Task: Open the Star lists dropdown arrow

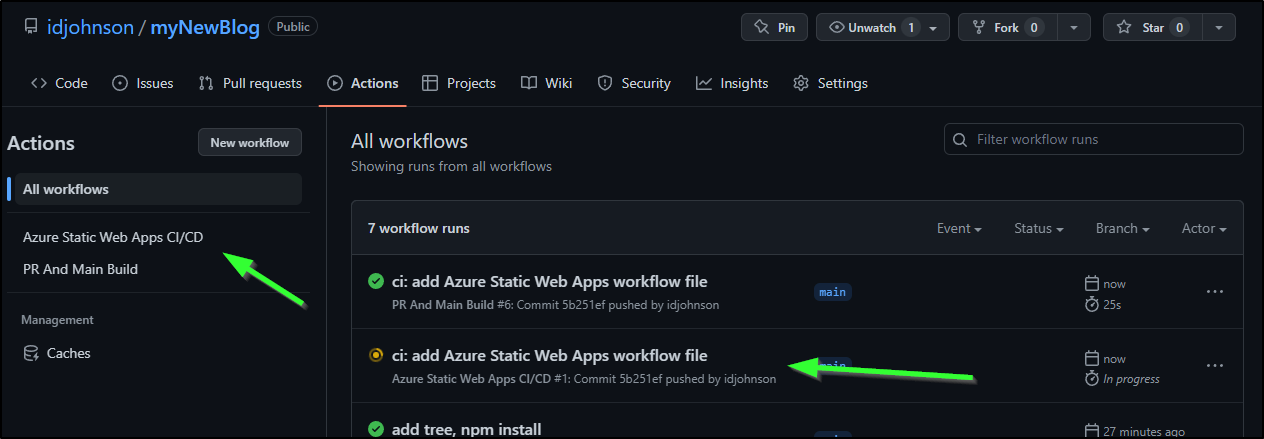Action: tap(1218, 27)
